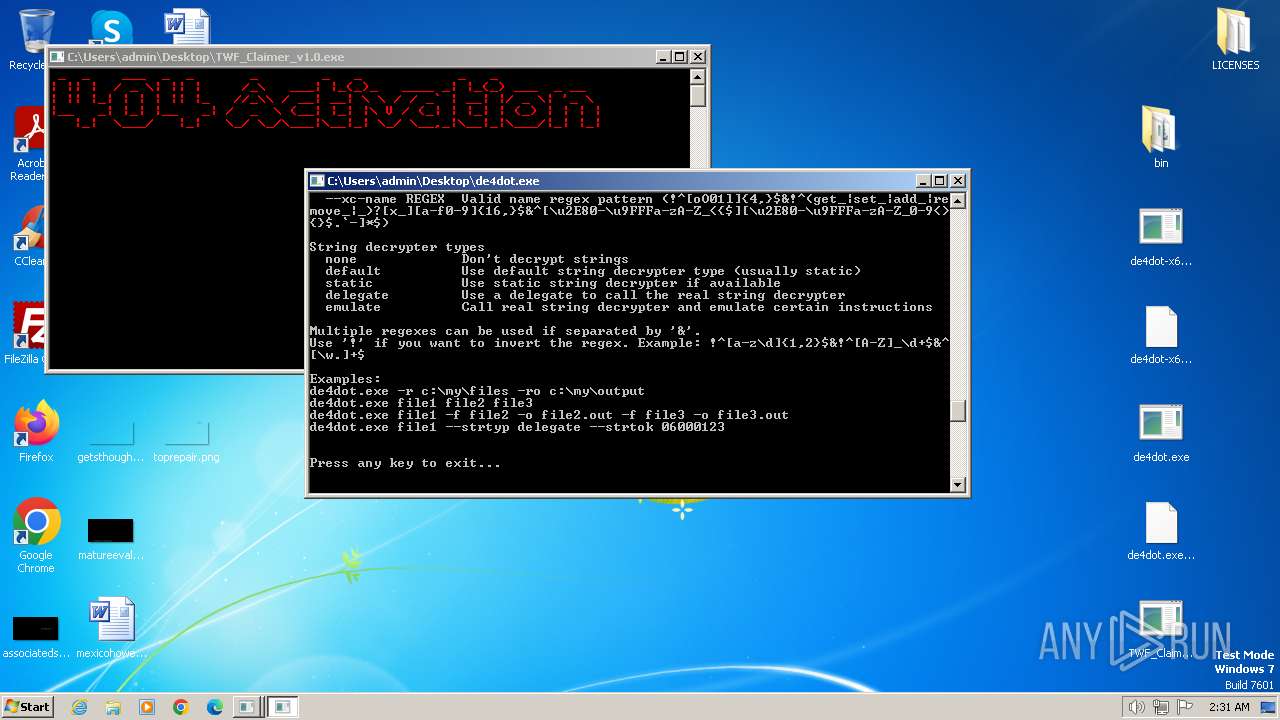1280x720 pixels.
Task: Select the de4dot.exe desktop icon
Action: coord(1161,432)
